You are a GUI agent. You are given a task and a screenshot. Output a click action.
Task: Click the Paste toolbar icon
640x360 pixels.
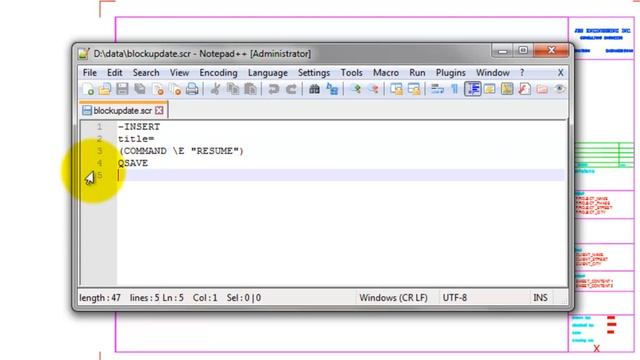coord(250,89)
